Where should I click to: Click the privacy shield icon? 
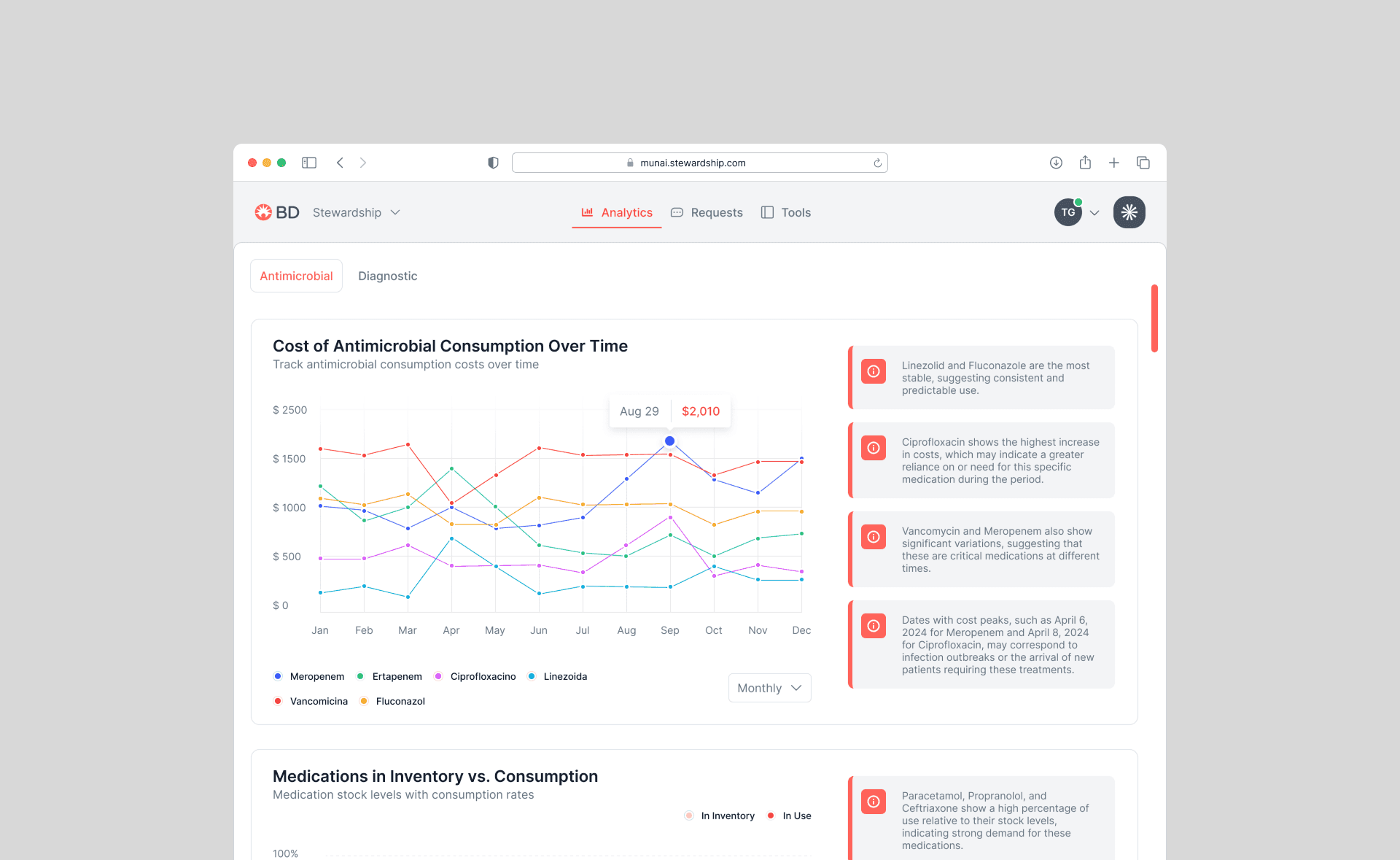click(493, 163)
